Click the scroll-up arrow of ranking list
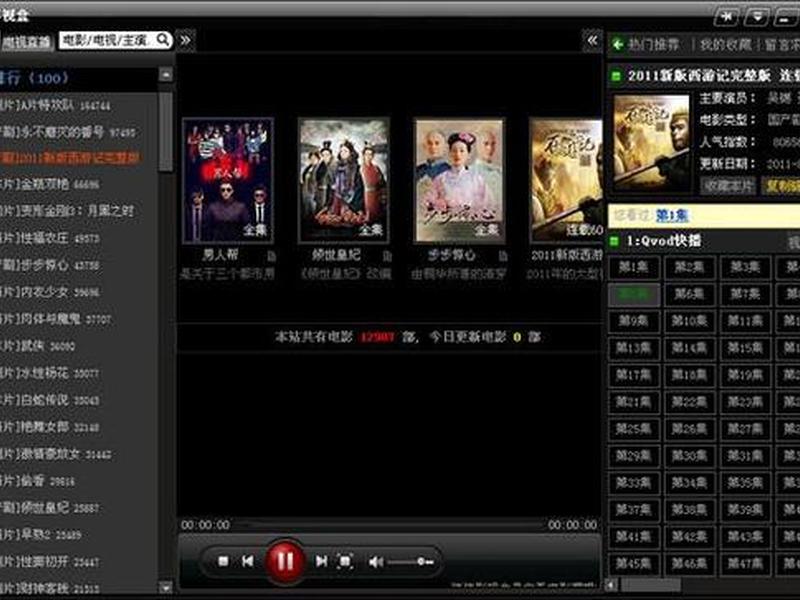This screenshot has width=800, height=600. [166, 75]
